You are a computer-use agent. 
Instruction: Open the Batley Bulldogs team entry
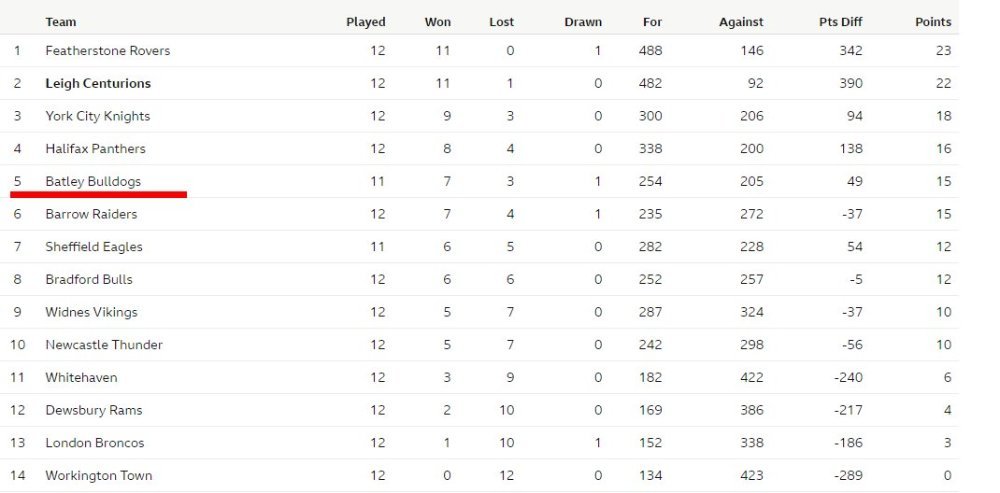(x=93, y=181)
